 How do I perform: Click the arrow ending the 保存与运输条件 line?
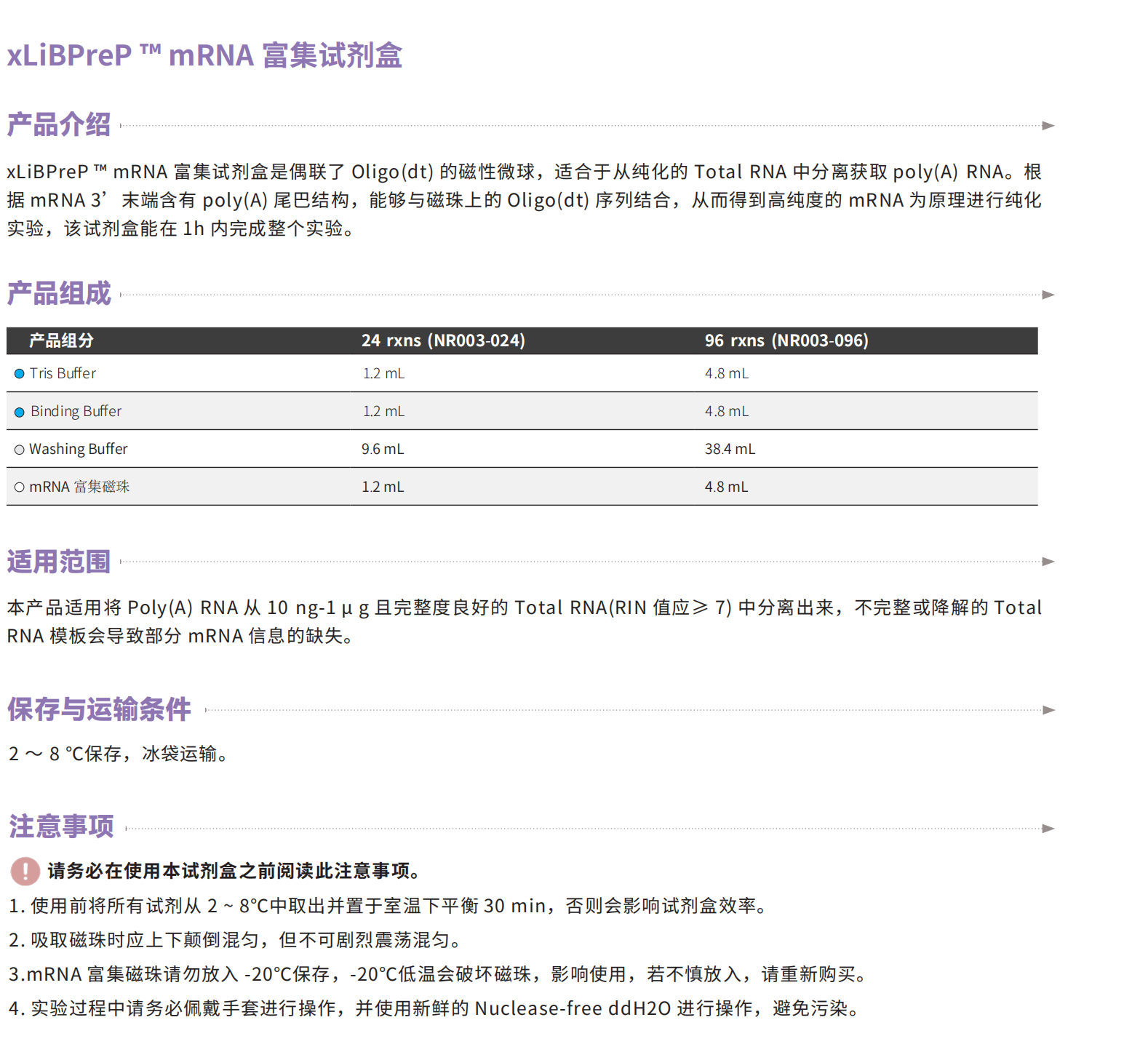click(x=1048, y=710)
